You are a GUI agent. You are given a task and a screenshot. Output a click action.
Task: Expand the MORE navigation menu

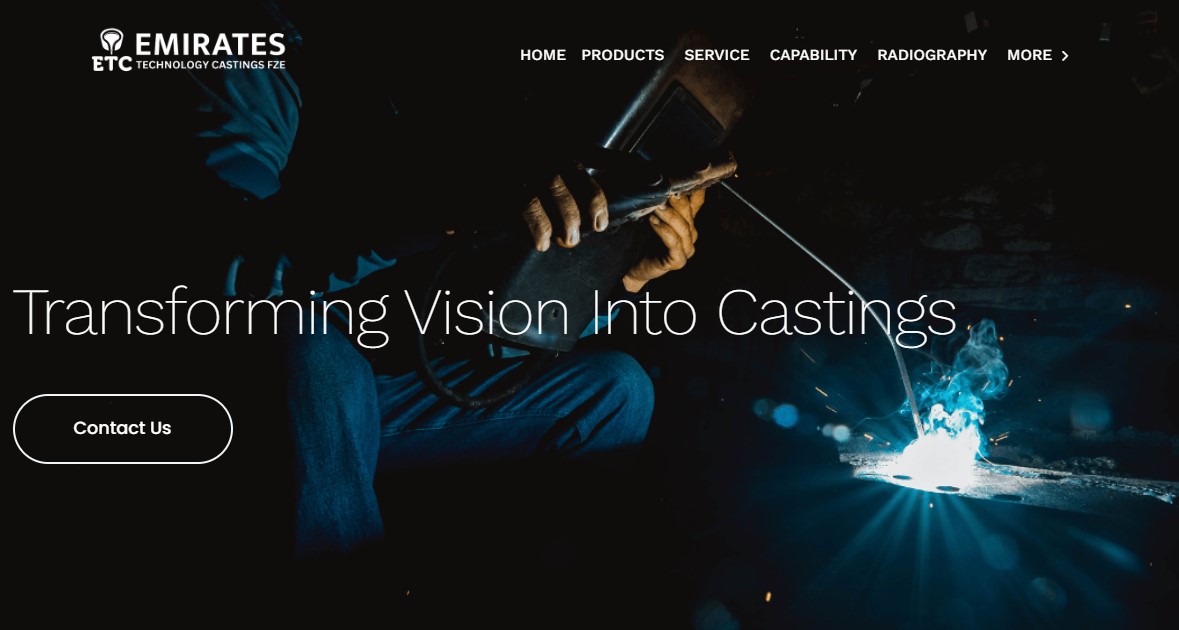pyautogui.click(x=1038, y=55)
